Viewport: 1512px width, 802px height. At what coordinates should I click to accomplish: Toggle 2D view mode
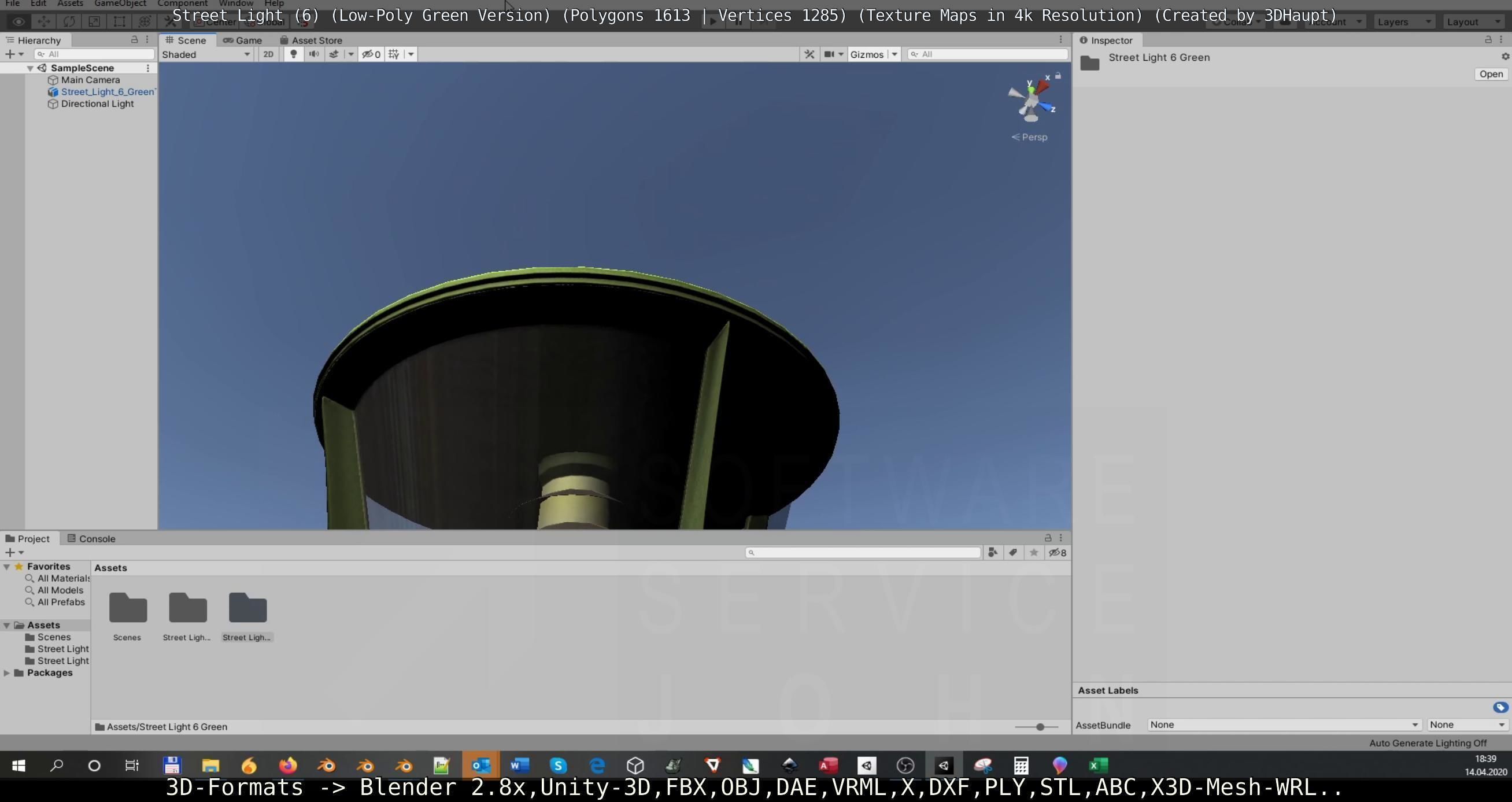(x=268, y=54)
